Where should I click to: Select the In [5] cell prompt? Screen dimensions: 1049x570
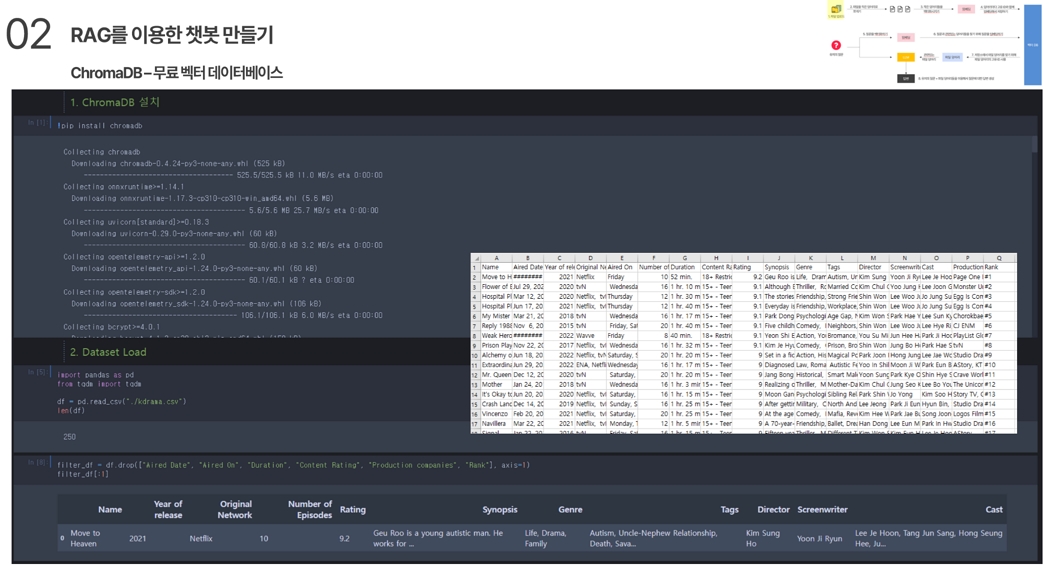click(37, 372)
